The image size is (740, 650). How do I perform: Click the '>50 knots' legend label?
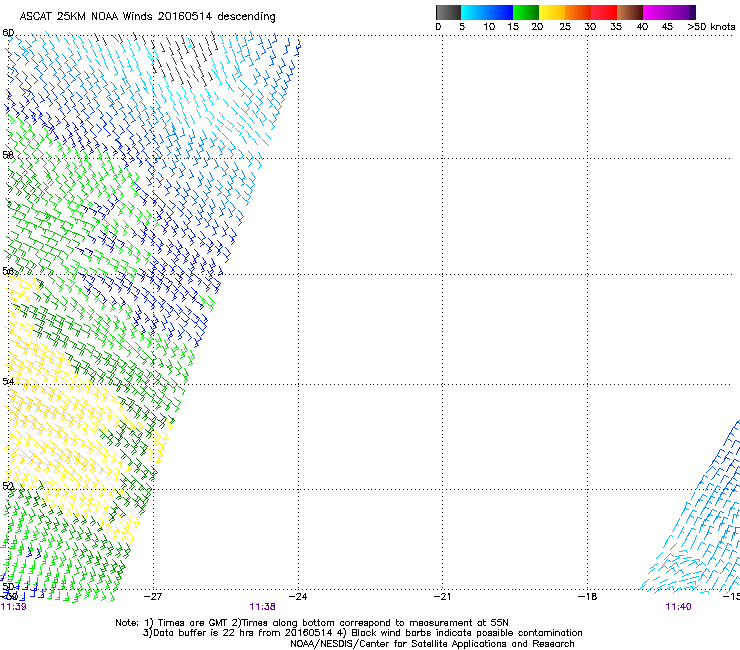(x=711, y=27)
